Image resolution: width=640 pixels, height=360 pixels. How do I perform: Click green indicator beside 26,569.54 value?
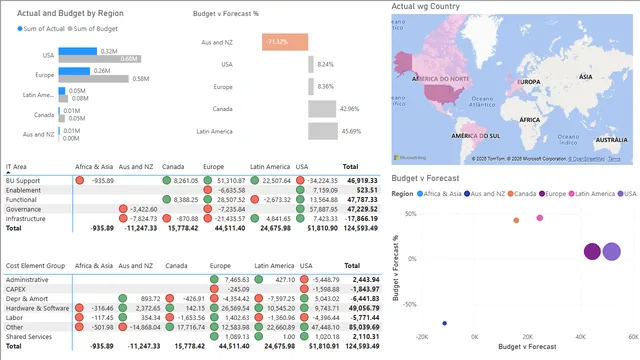click(214, 308)
